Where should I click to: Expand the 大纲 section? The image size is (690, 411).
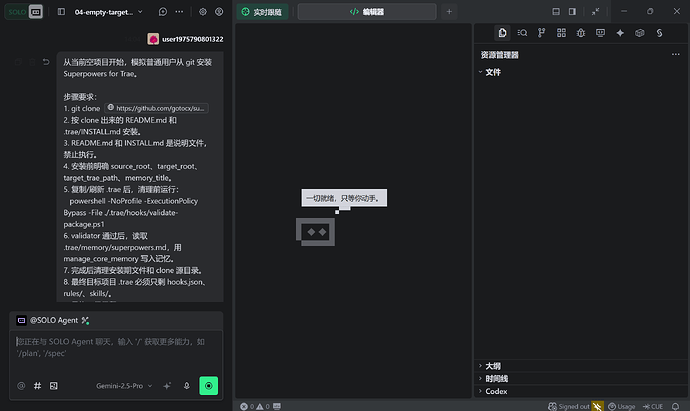coord(580,366)
